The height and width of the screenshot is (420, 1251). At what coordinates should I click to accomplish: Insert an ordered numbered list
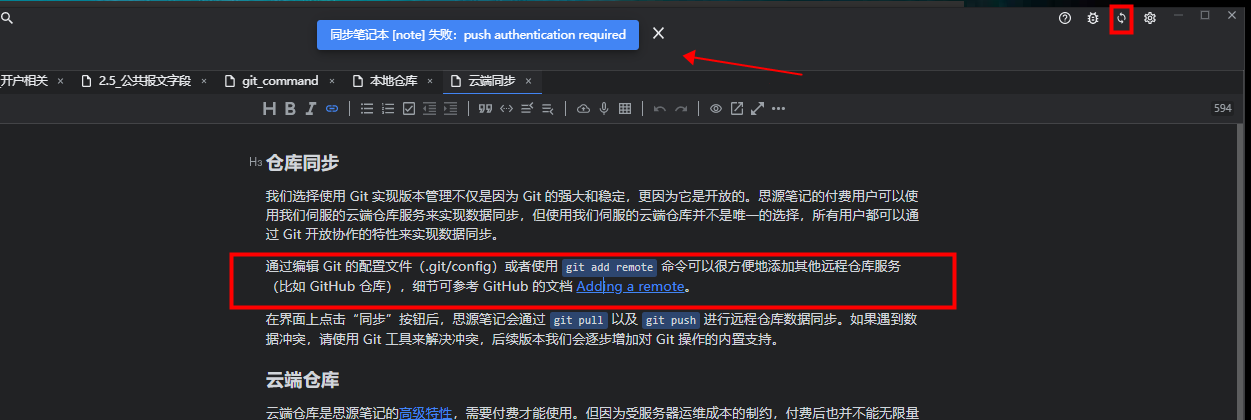click(388, 109)
